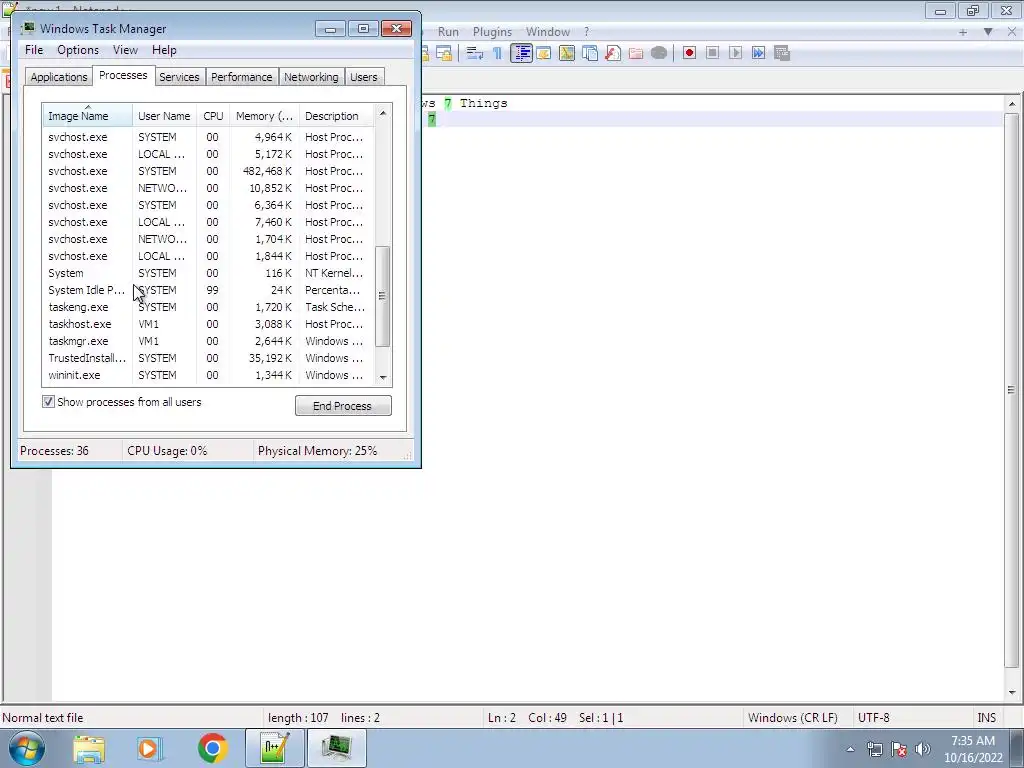This screenshot has width=1024, height=768.
Task: Click the Stop Recording macro icon
Action: 712,54
